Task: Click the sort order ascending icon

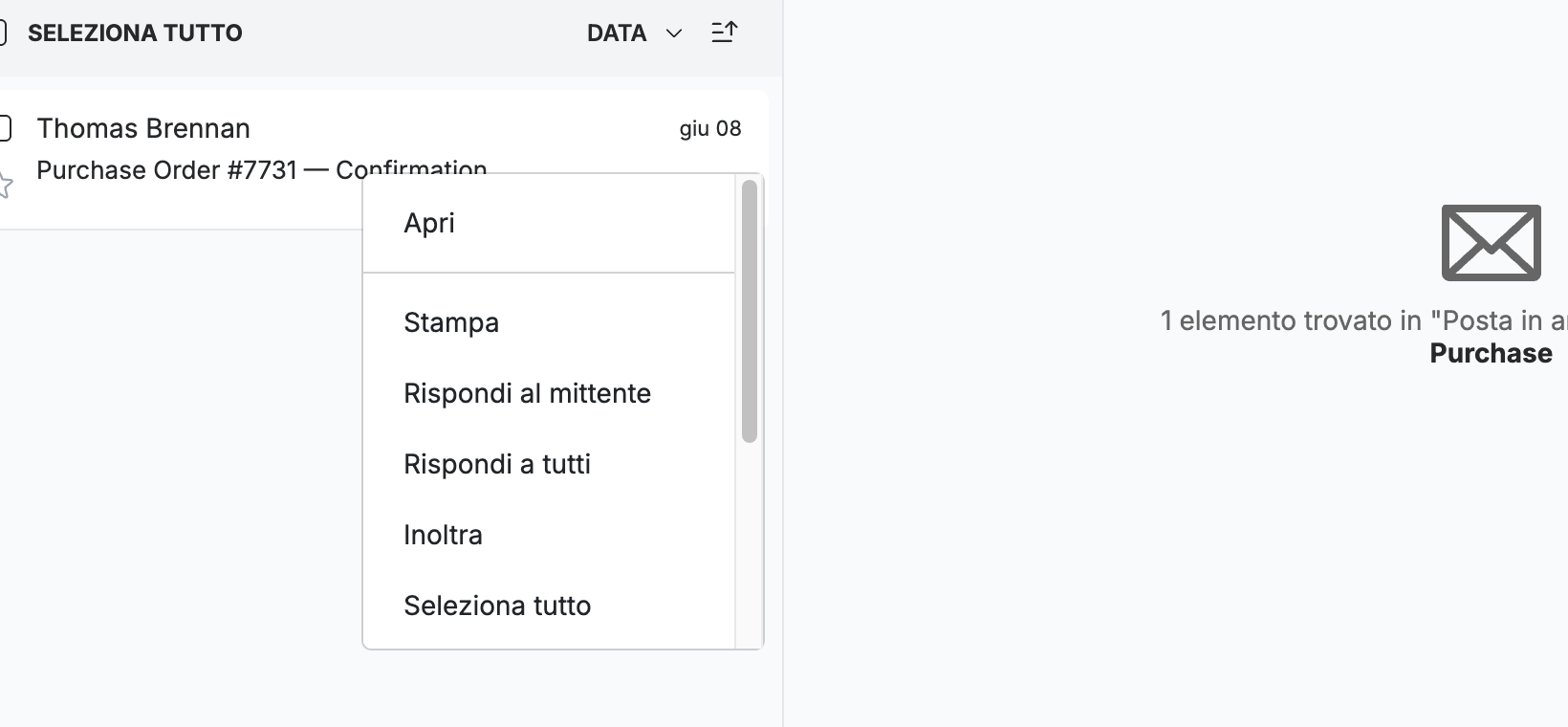Action: [725, 33]
